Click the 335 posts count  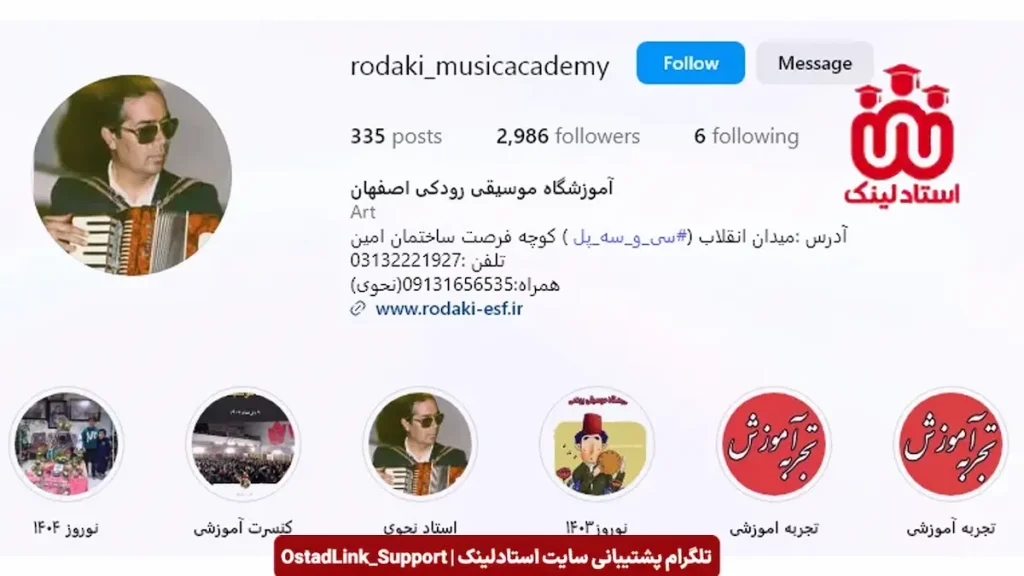pos(396,136)
